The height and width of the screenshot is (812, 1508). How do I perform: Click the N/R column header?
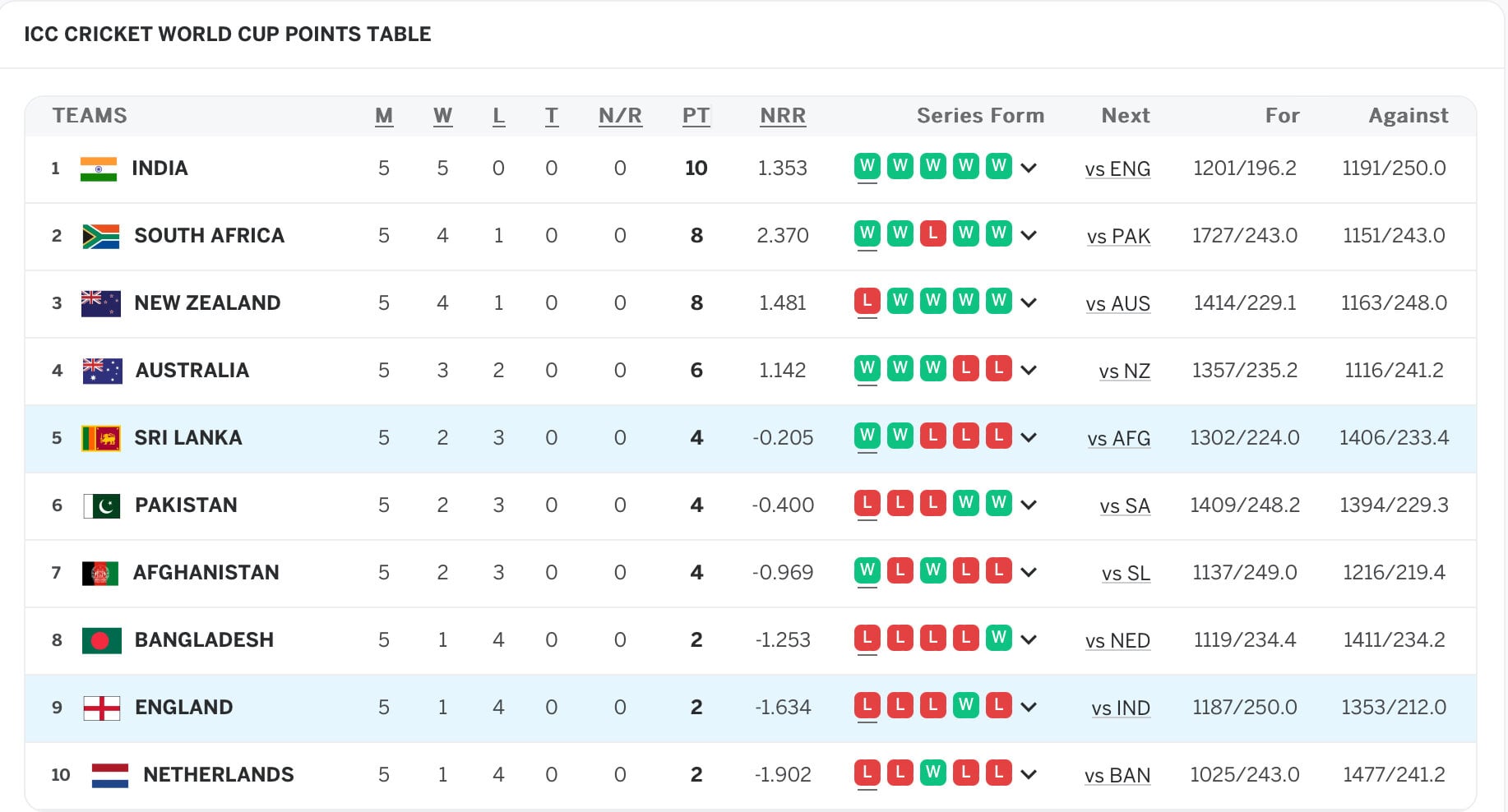(x=620, y=116)
